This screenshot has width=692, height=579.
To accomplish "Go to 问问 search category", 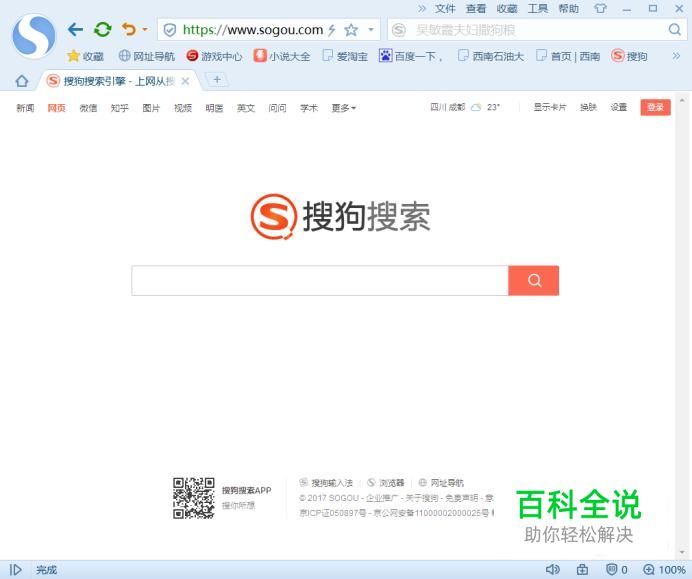I will [277, 108].
